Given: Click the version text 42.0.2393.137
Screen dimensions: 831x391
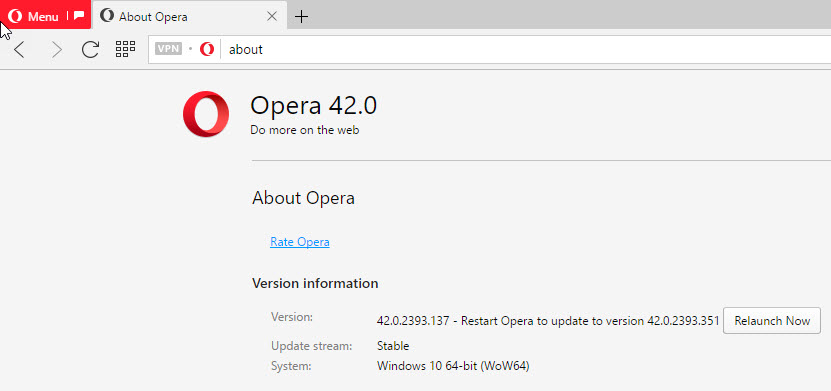Looking at the screenshot, I should [x=413, y=321].
